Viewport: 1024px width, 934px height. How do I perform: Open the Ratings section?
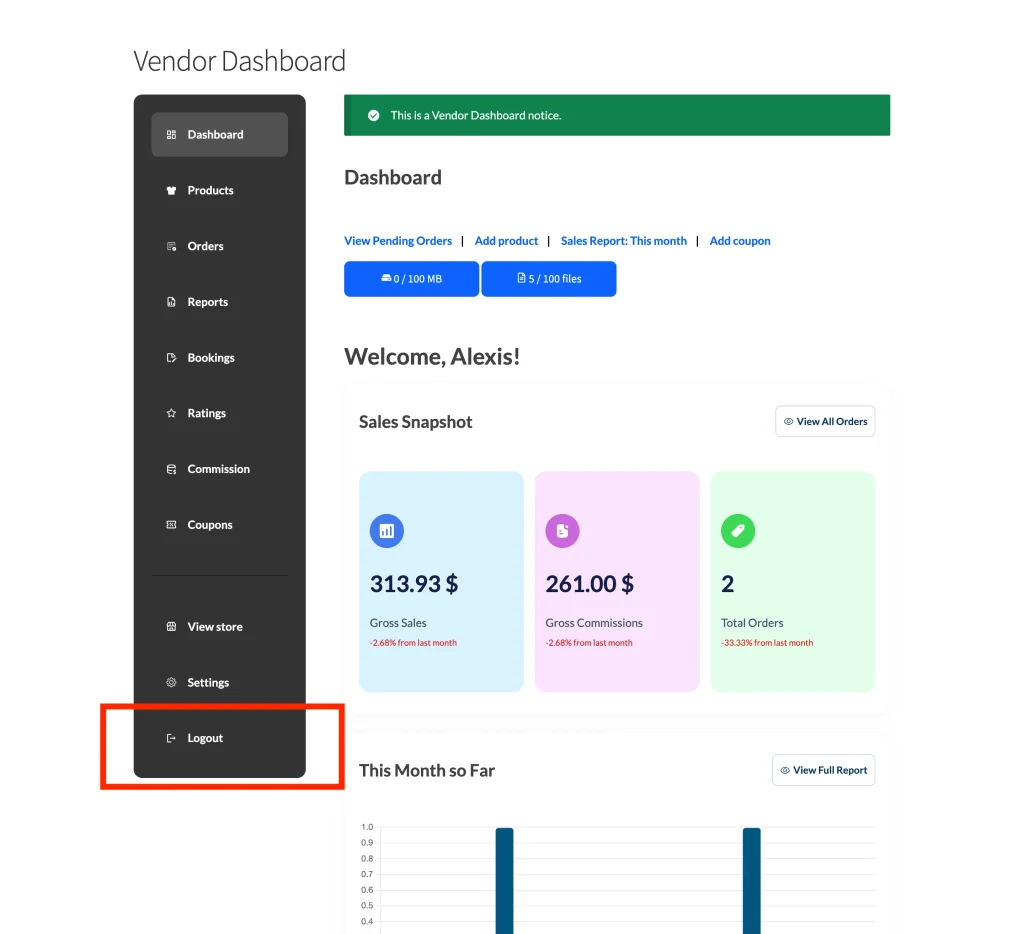(x=219, y=413)
